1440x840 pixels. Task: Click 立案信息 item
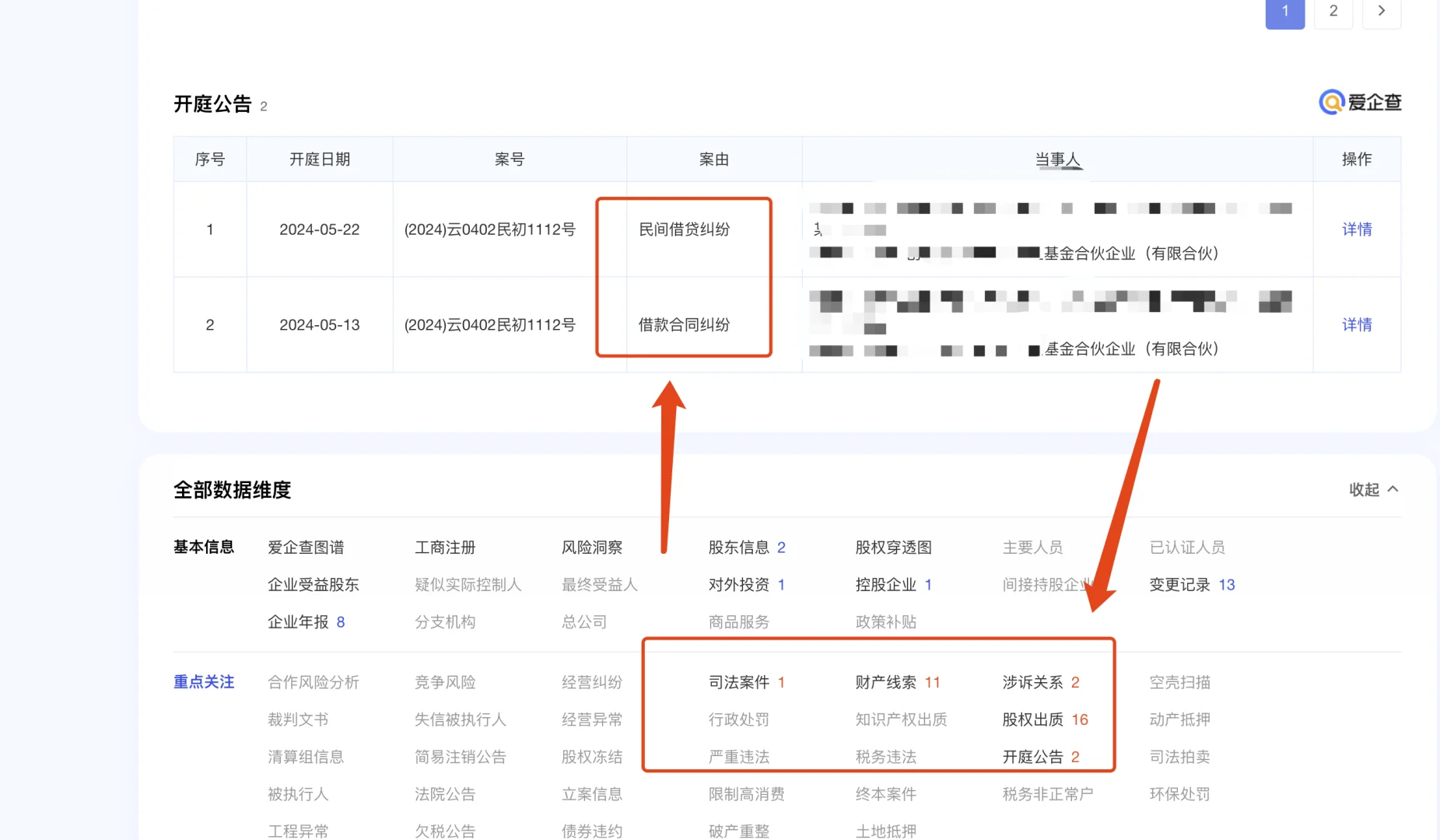tap(592, 794)
